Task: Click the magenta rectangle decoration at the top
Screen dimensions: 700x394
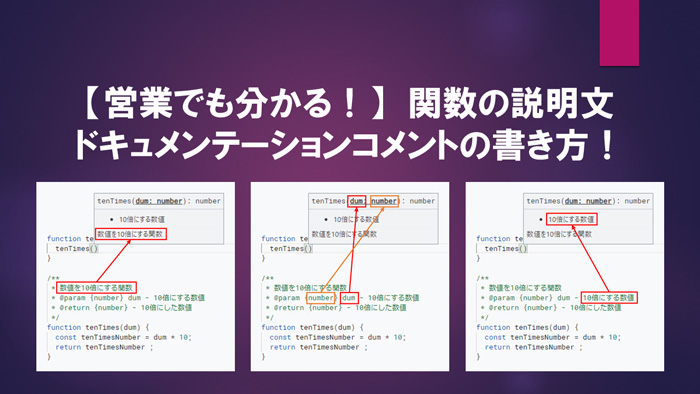Action: [619, 33]
